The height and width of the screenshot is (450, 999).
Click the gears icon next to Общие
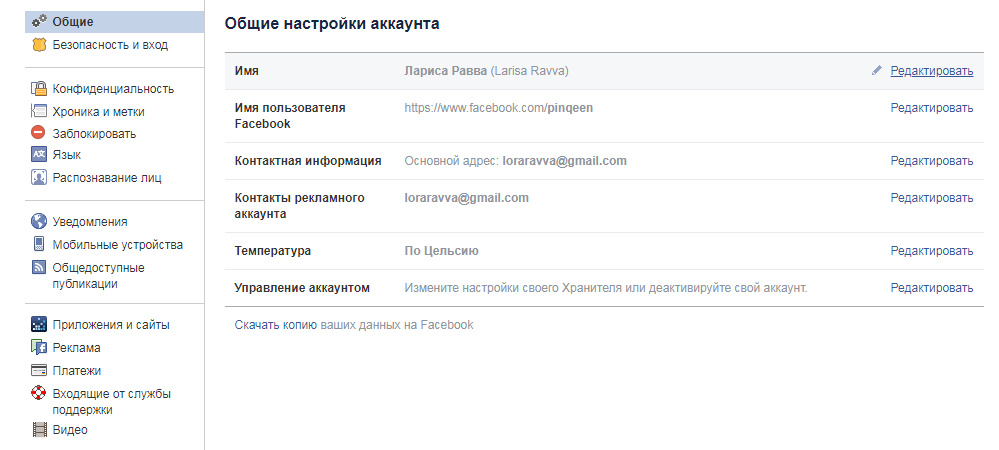(39, 21)
